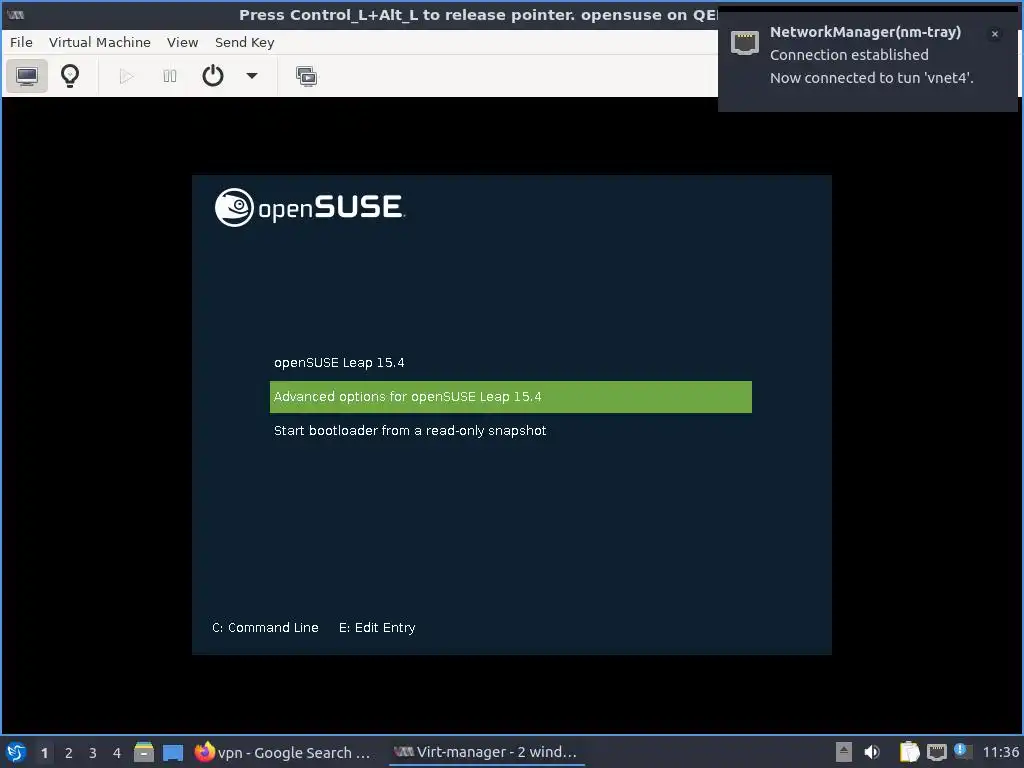Click the virt-manager window title icon
1024x768 pixels.
16,14
